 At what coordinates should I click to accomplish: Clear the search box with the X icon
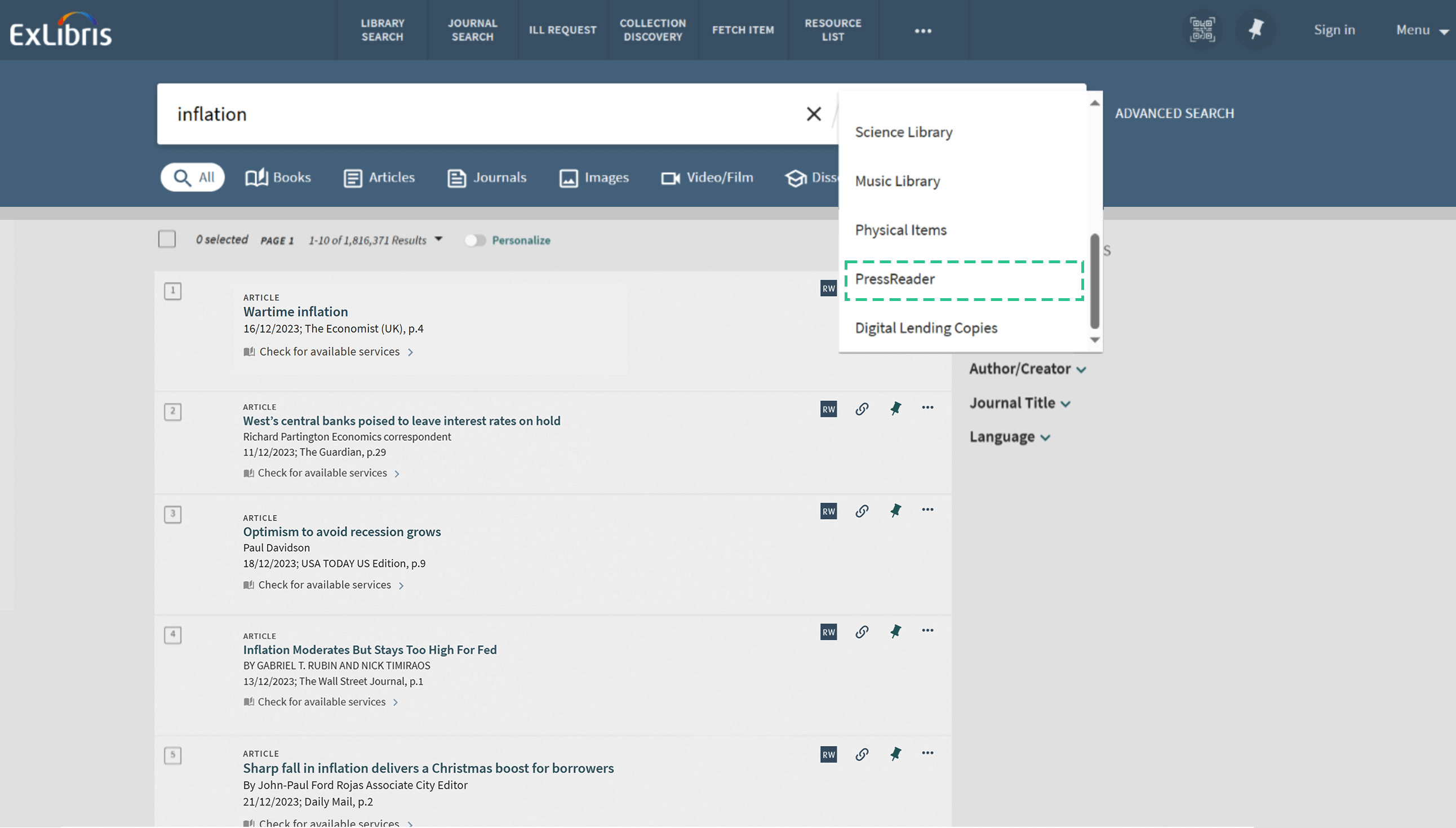click(814, 114)
